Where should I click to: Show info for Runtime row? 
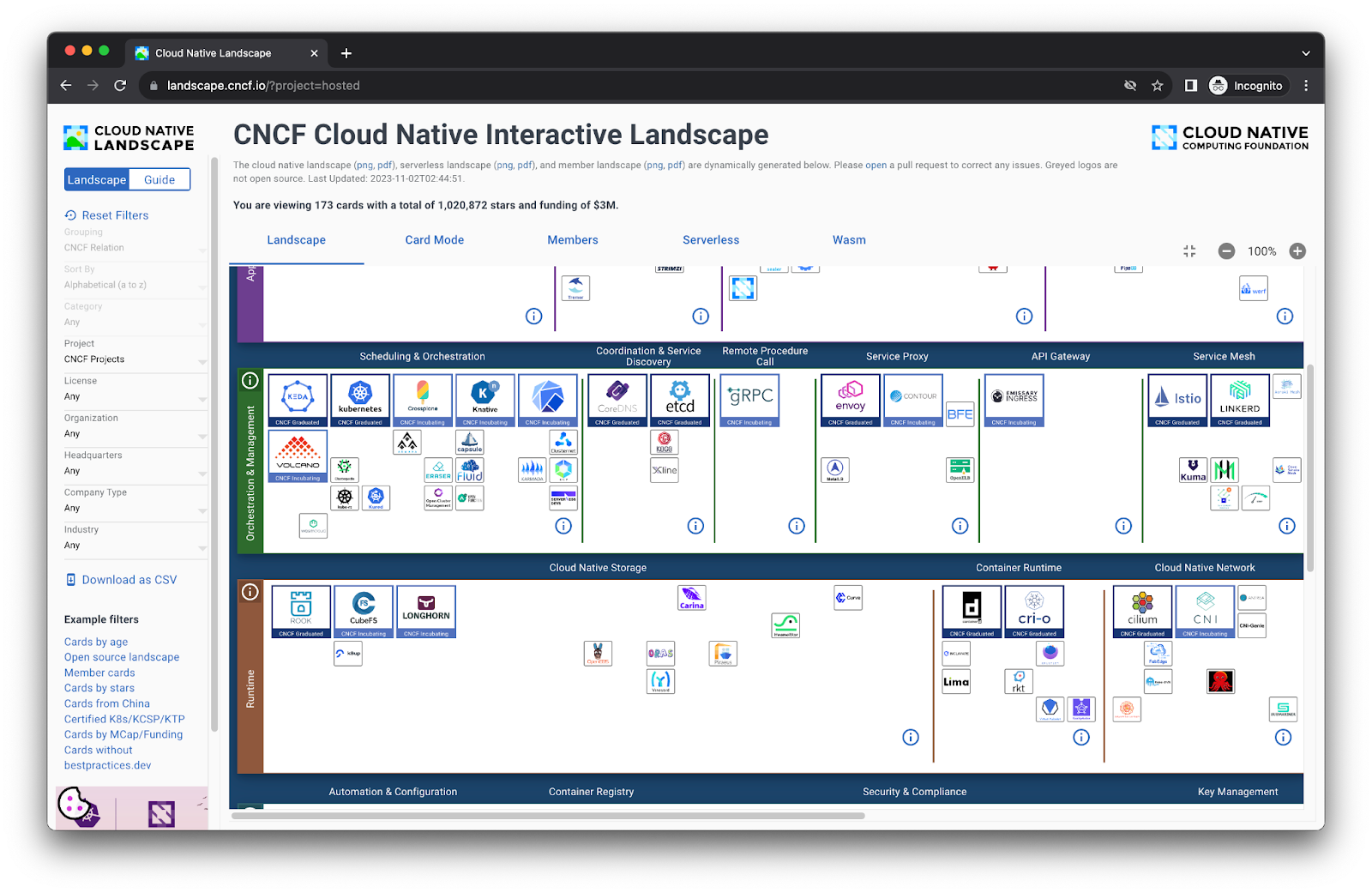coord(250,592)
